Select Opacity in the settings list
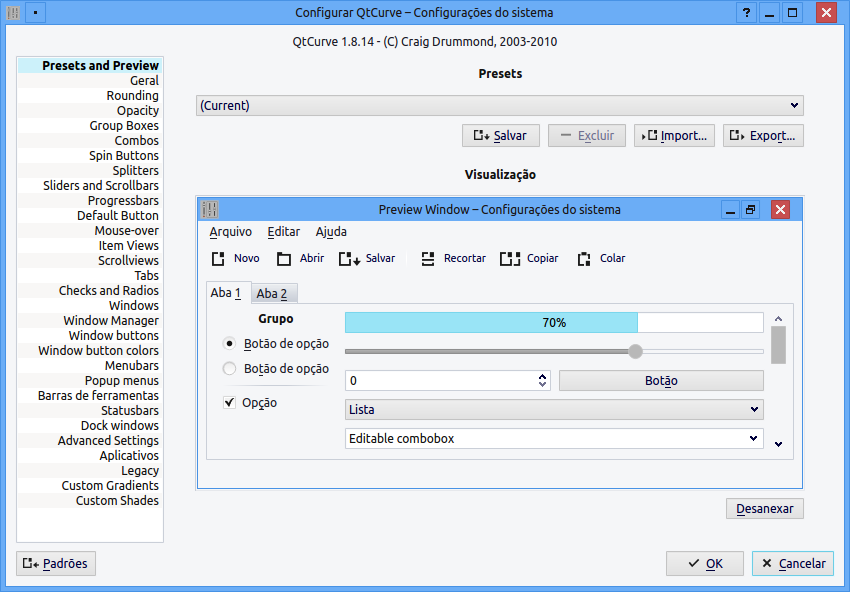 point(89,111)
